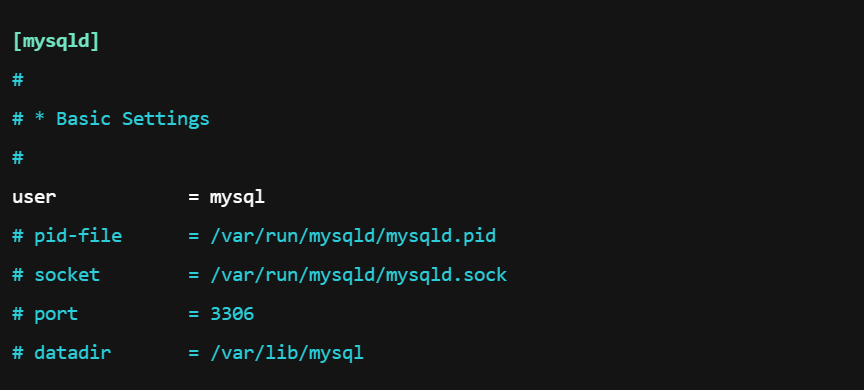This screenshot has height=390, width=864.
Task: Click the hash sign before pid-file
Action: point(18,236)
